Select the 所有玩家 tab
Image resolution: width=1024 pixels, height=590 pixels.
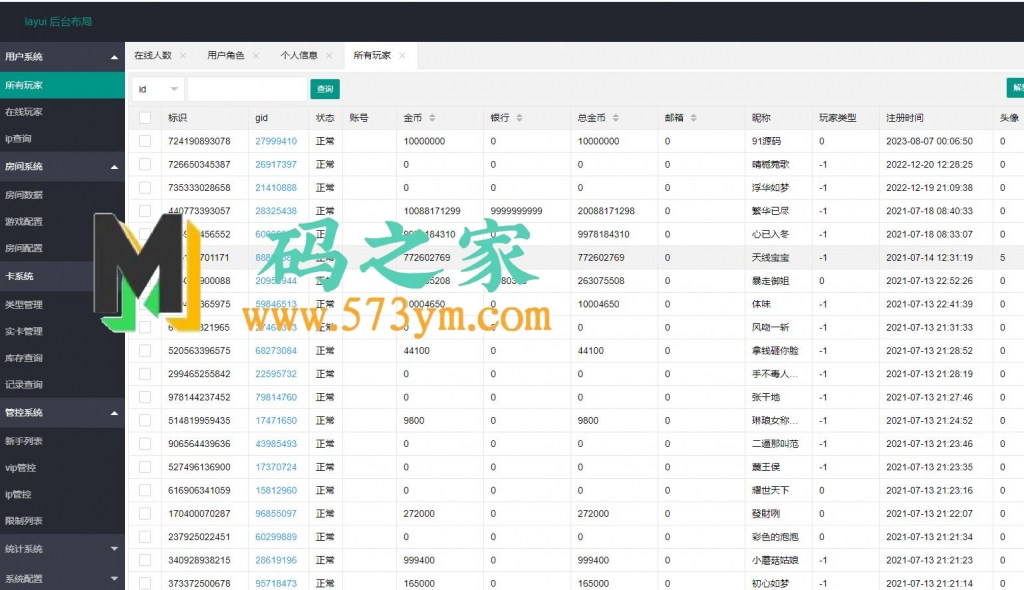372,56
